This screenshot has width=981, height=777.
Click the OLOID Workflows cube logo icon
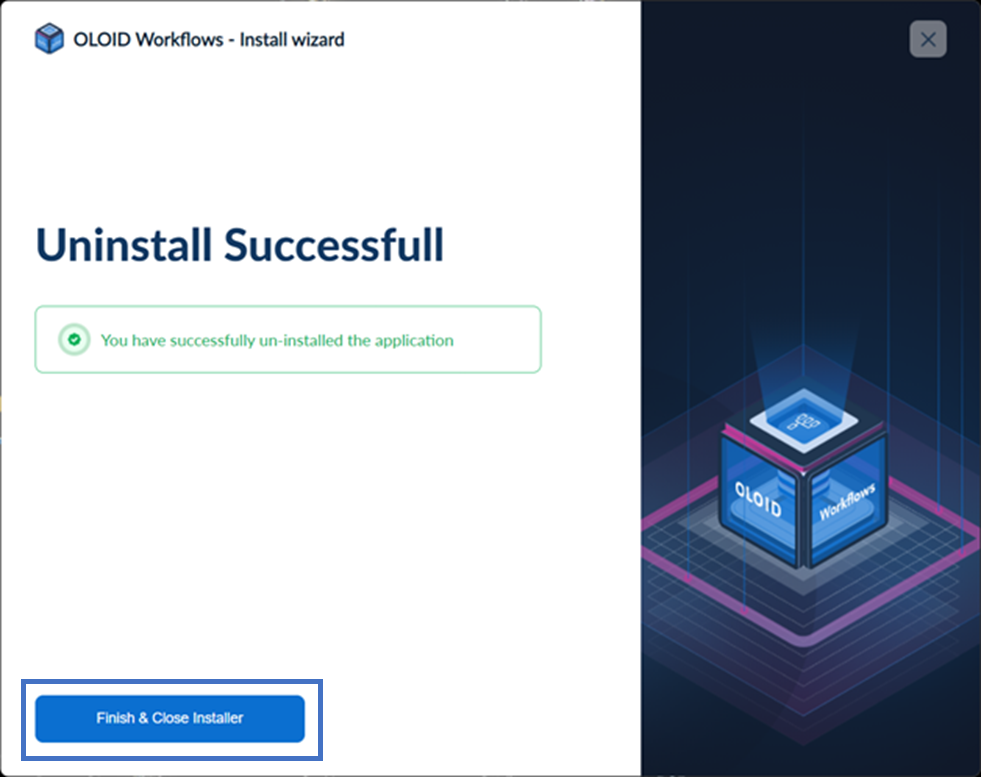[49, 39]
